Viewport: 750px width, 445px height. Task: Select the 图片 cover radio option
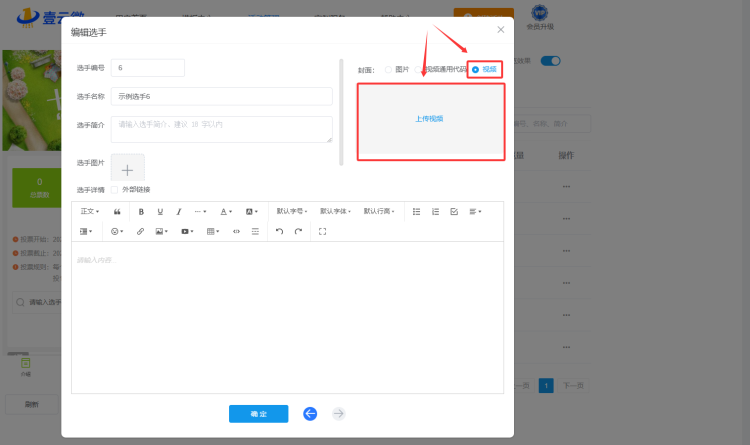[389, 69]
